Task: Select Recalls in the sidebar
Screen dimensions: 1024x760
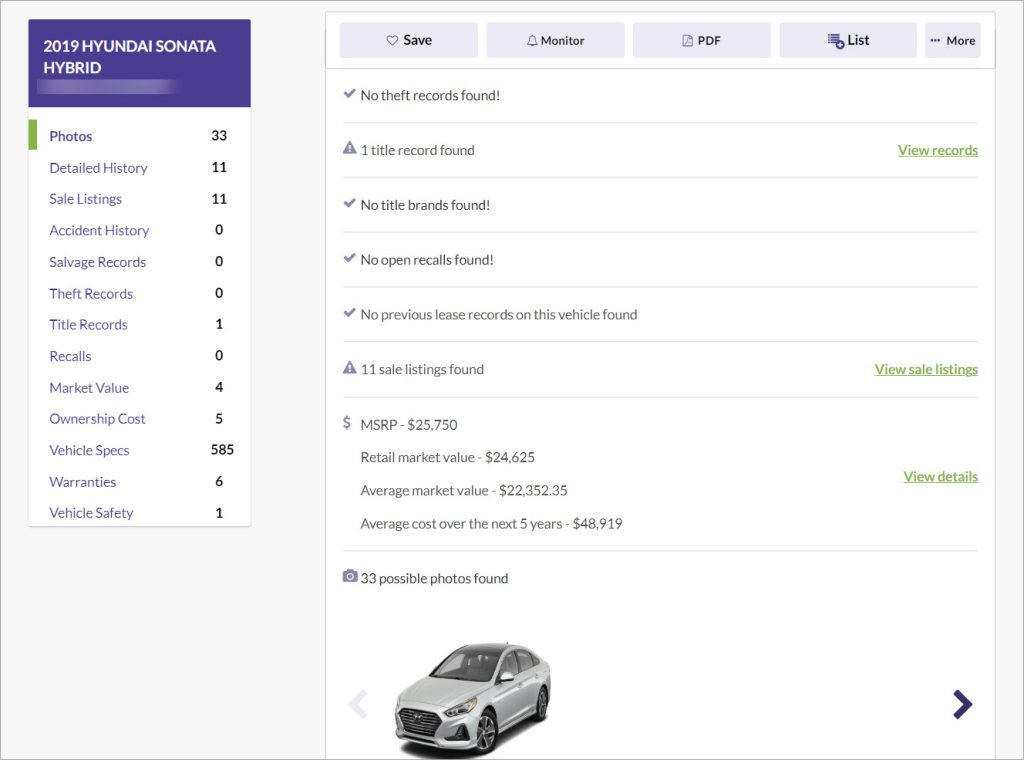Action: click(70, 356)
